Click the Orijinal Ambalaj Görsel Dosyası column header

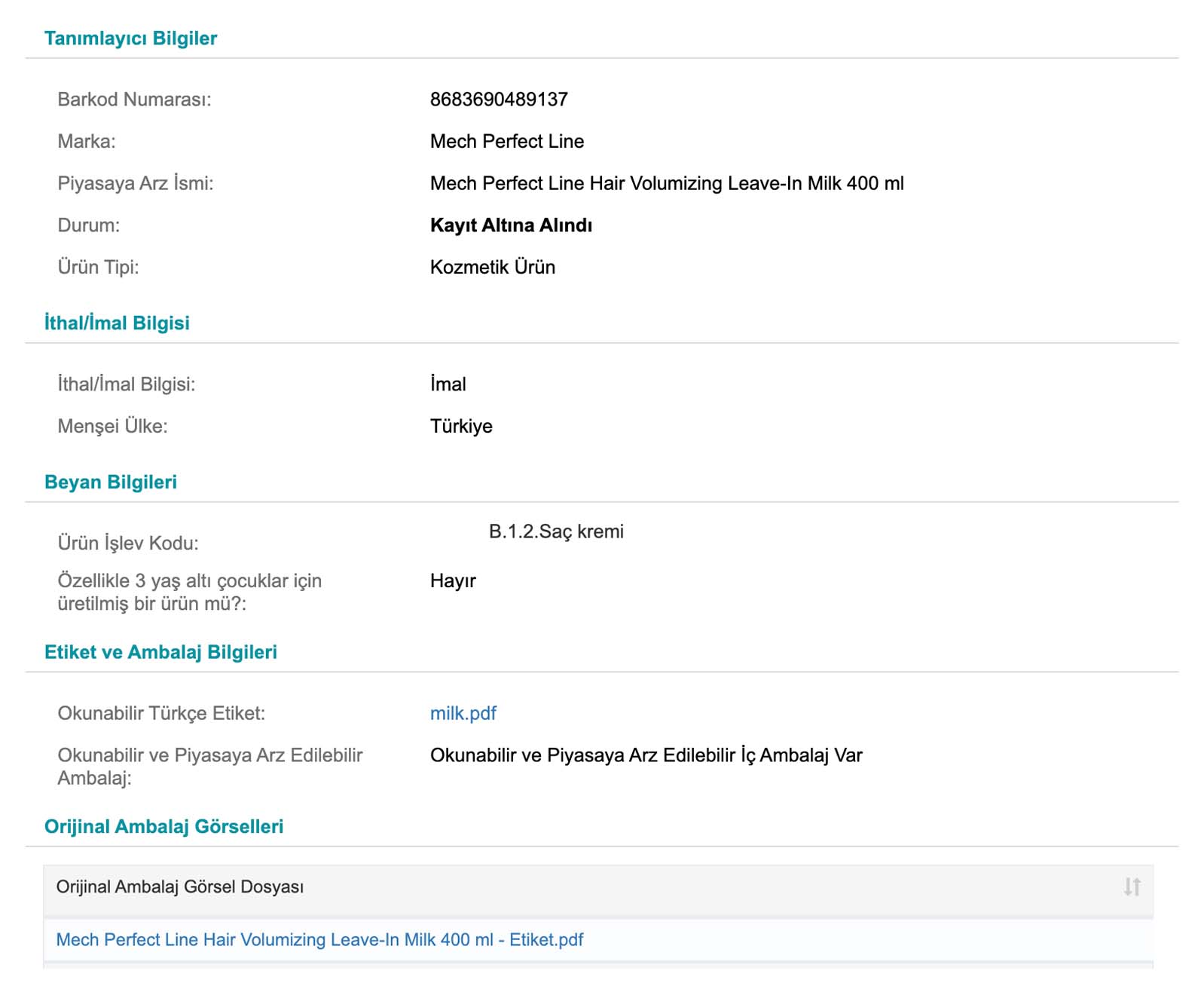pos(180,886)
